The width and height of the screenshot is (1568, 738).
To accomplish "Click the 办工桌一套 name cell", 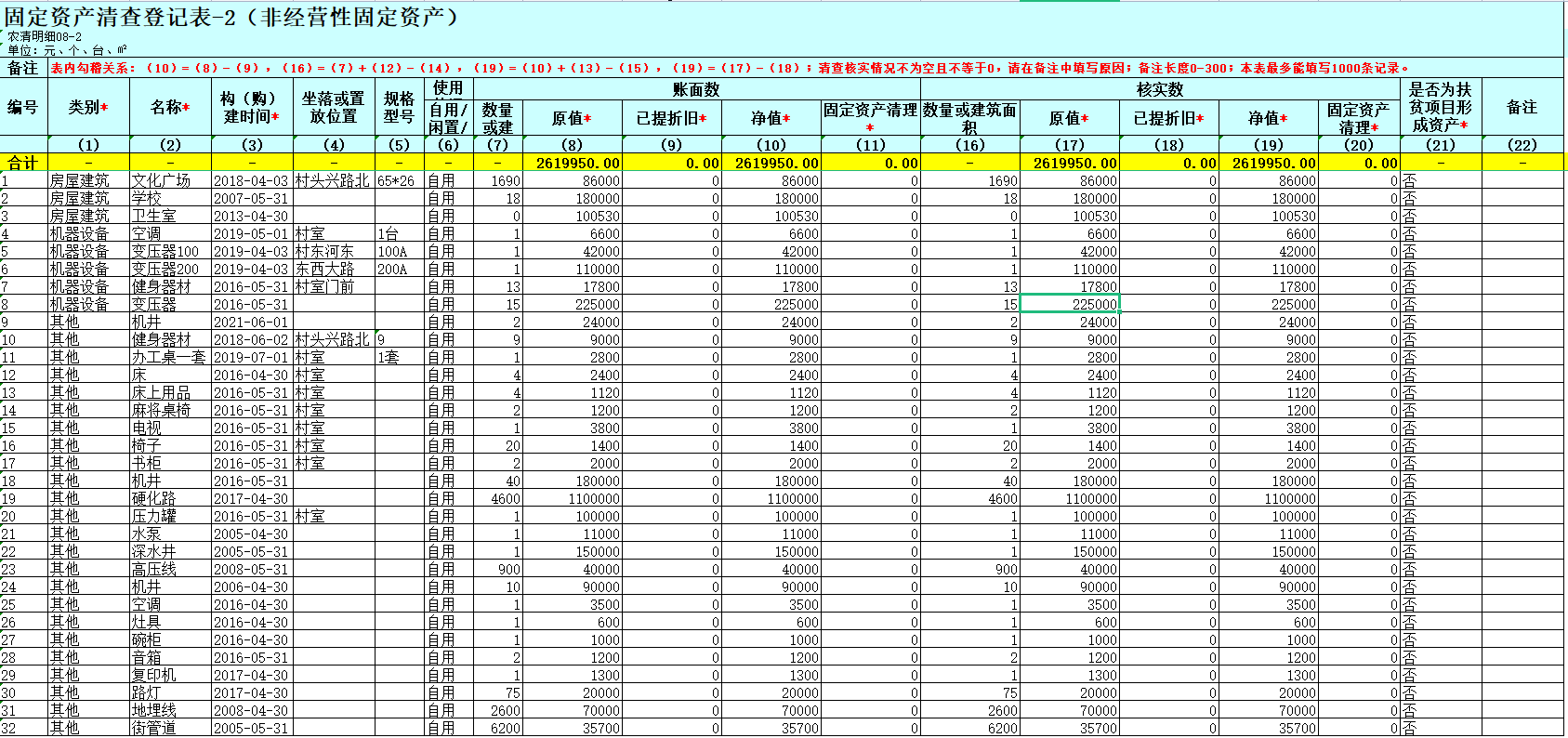I will (170, 357).
